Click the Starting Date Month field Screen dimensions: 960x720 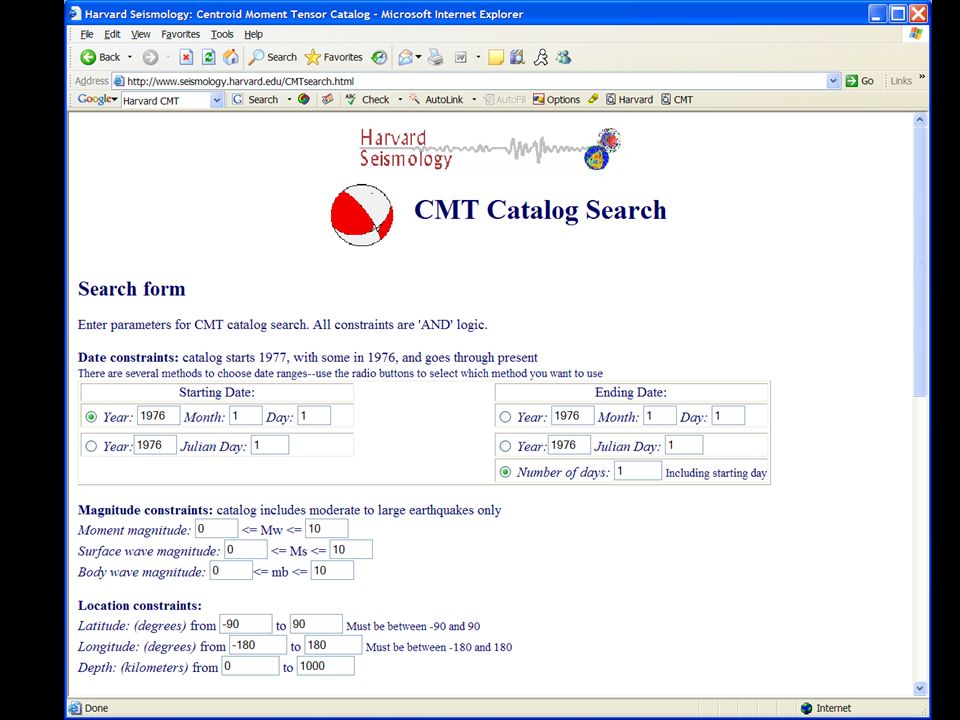(x=246, y=416)
